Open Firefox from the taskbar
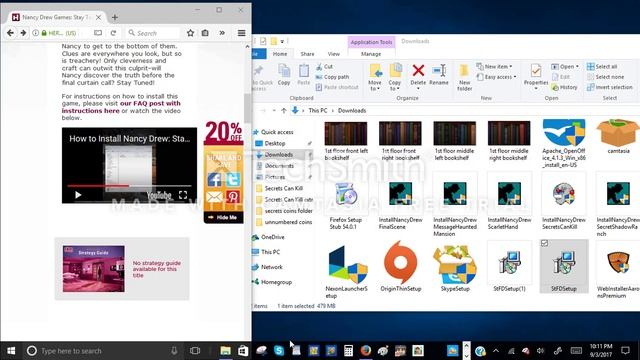The image size is (640, 360). [x=366, y=350]
